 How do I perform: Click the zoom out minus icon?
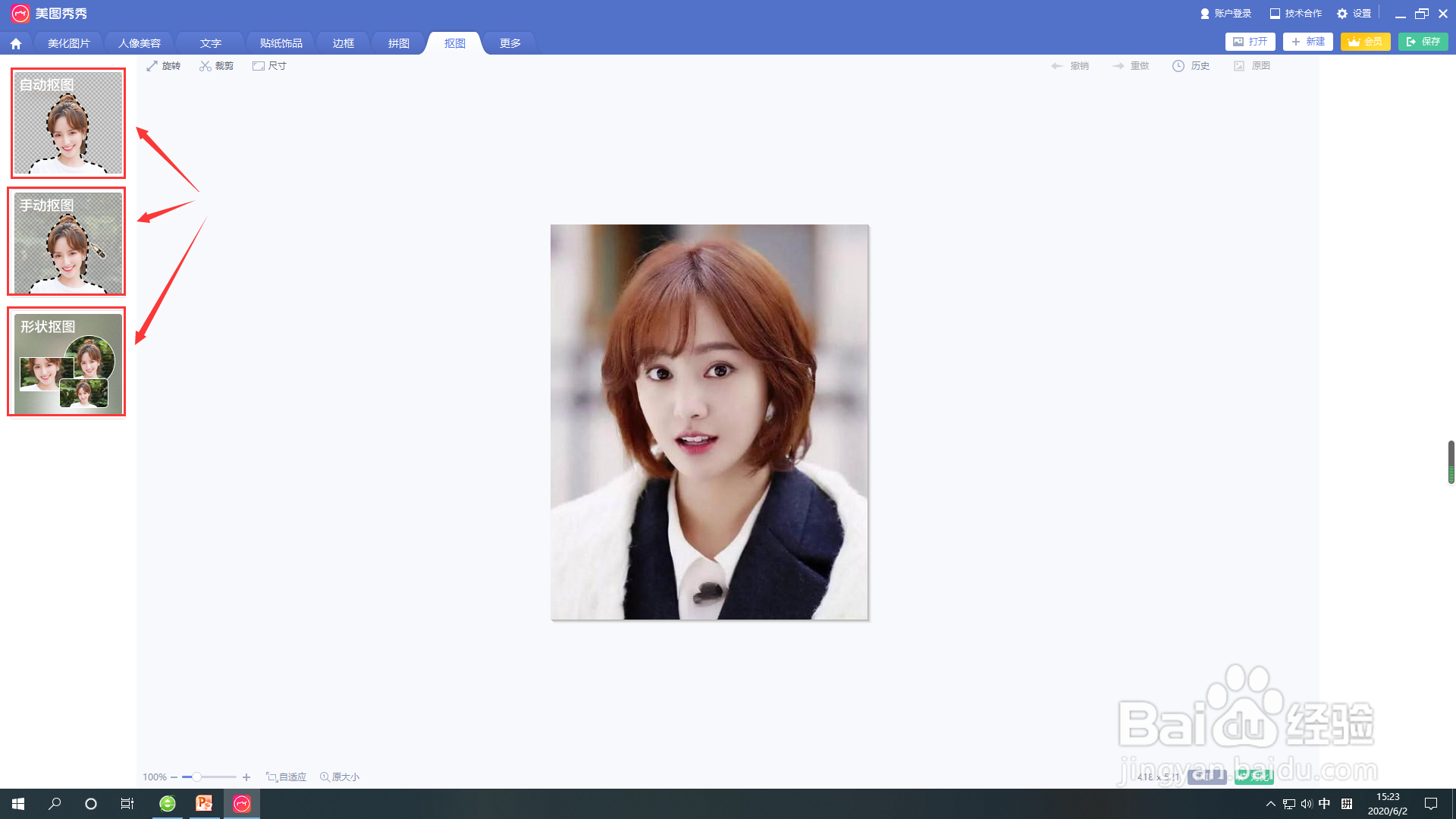click(x=174, y=777)
